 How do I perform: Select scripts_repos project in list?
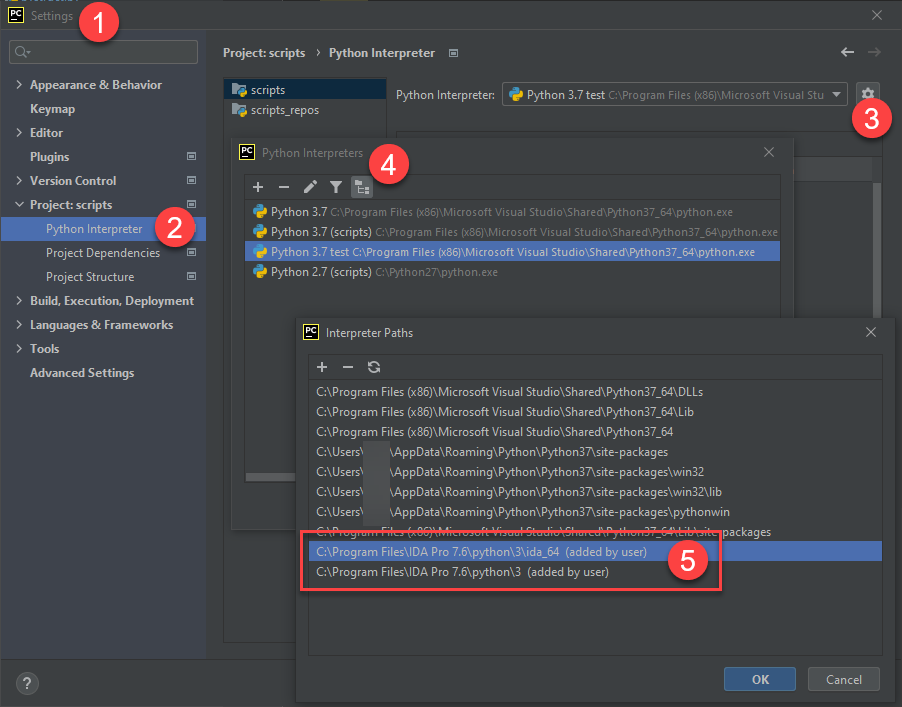(305, 110)
